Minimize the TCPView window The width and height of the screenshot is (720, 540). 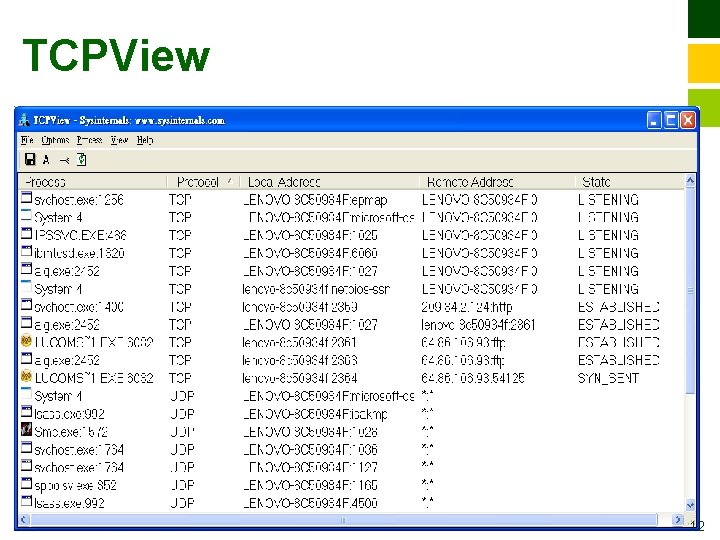pyautogui.click(x=654, y=120)
